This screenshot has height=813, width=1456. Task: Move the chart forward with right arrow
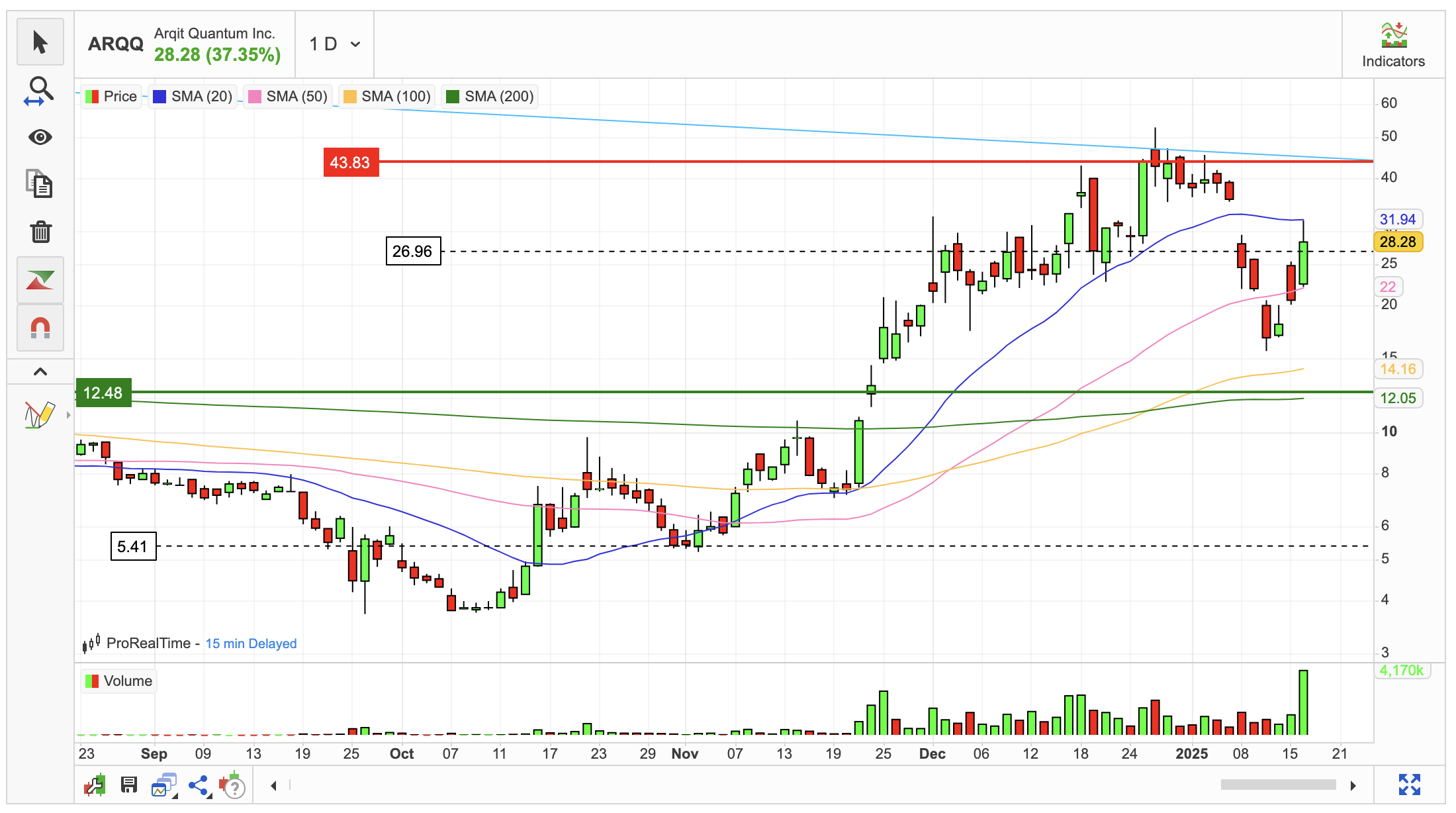click(1353, 785)
